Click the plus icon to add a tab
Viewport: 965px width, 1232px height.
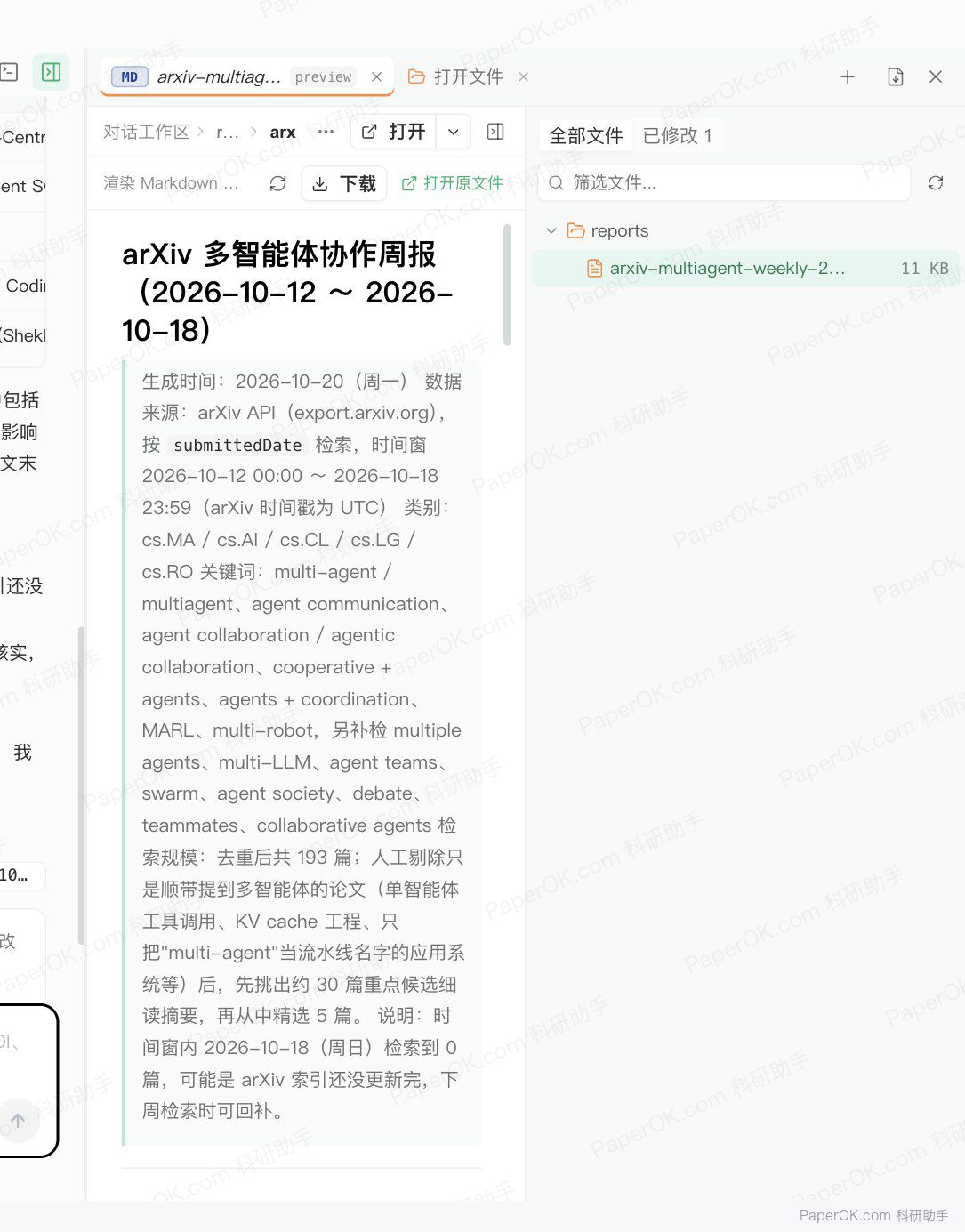pos(848,76)
